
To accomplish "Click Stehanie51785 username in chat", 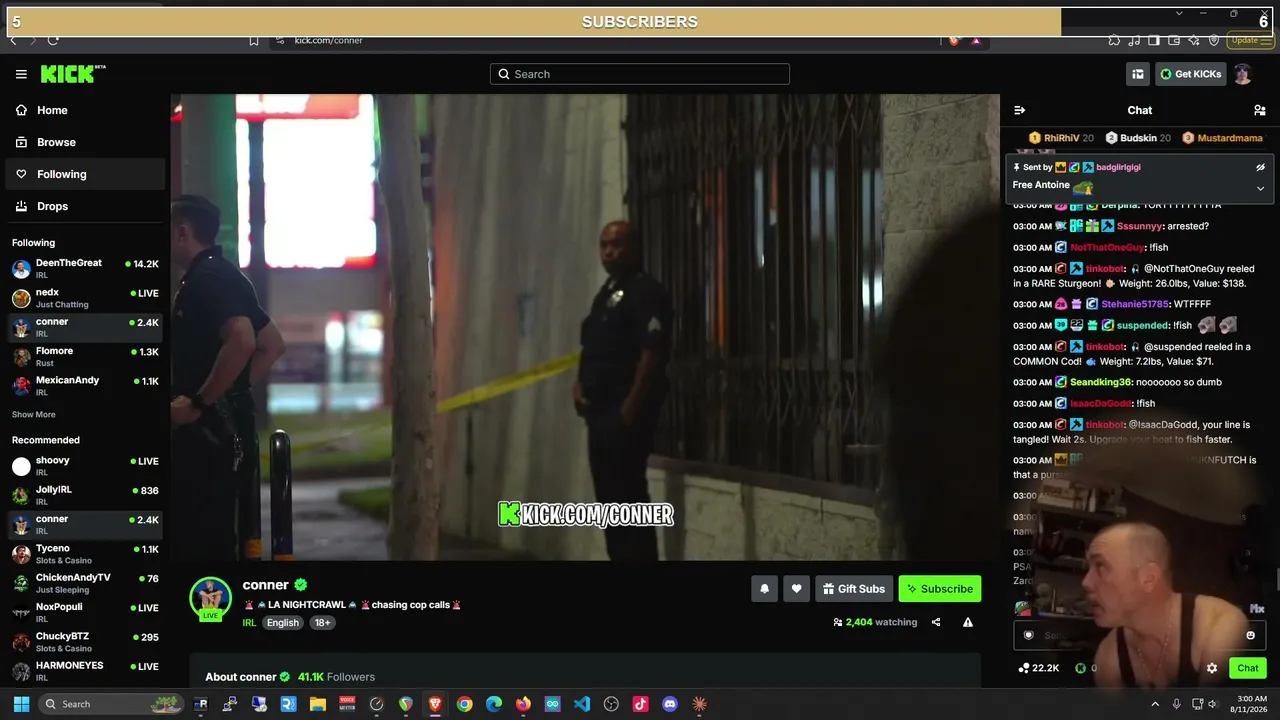I will click(x=1135, y=304).
